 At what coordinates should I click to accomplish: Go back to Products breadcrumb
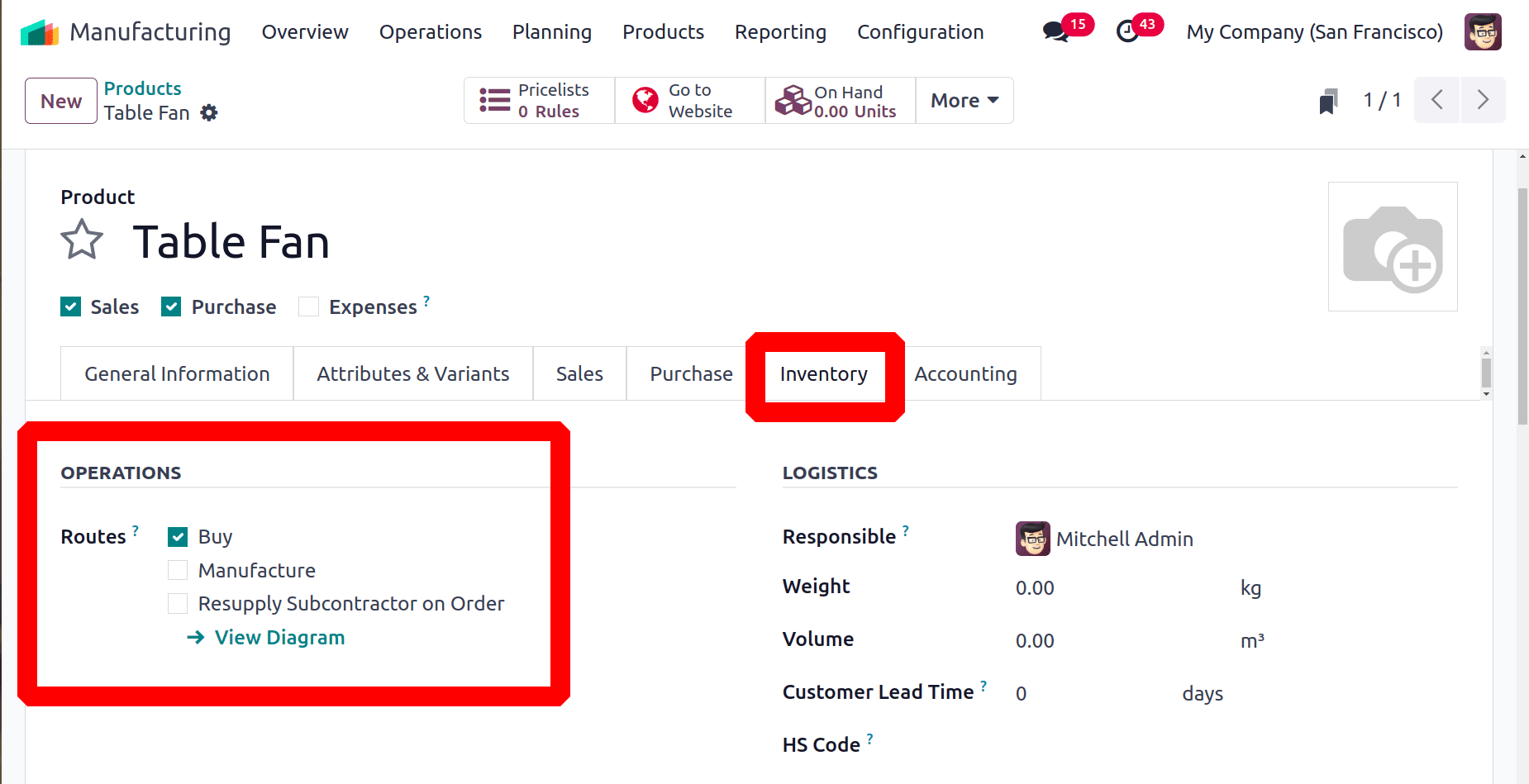point(142,88)
